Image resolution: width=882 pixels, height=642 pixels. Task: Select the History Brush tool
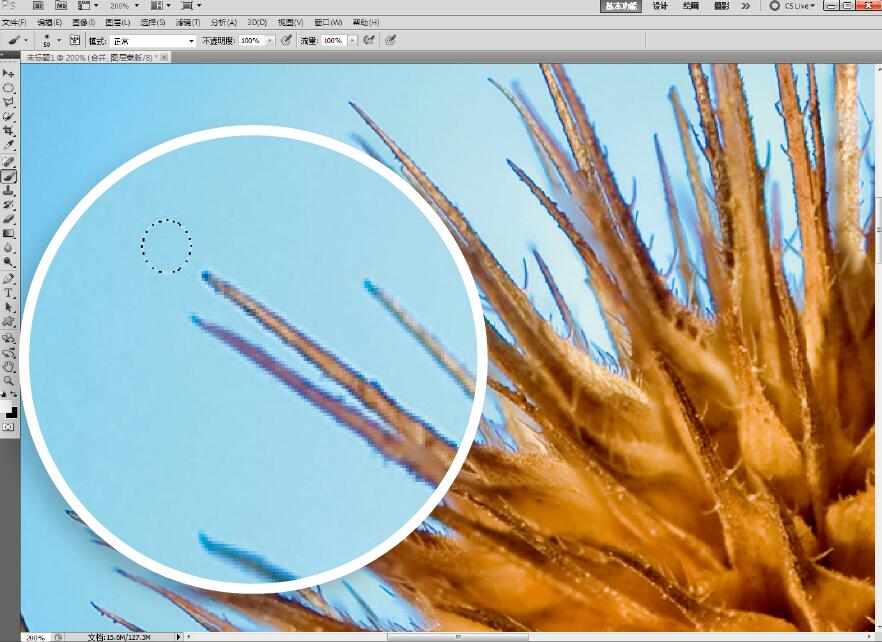click(x=8, y=205)
